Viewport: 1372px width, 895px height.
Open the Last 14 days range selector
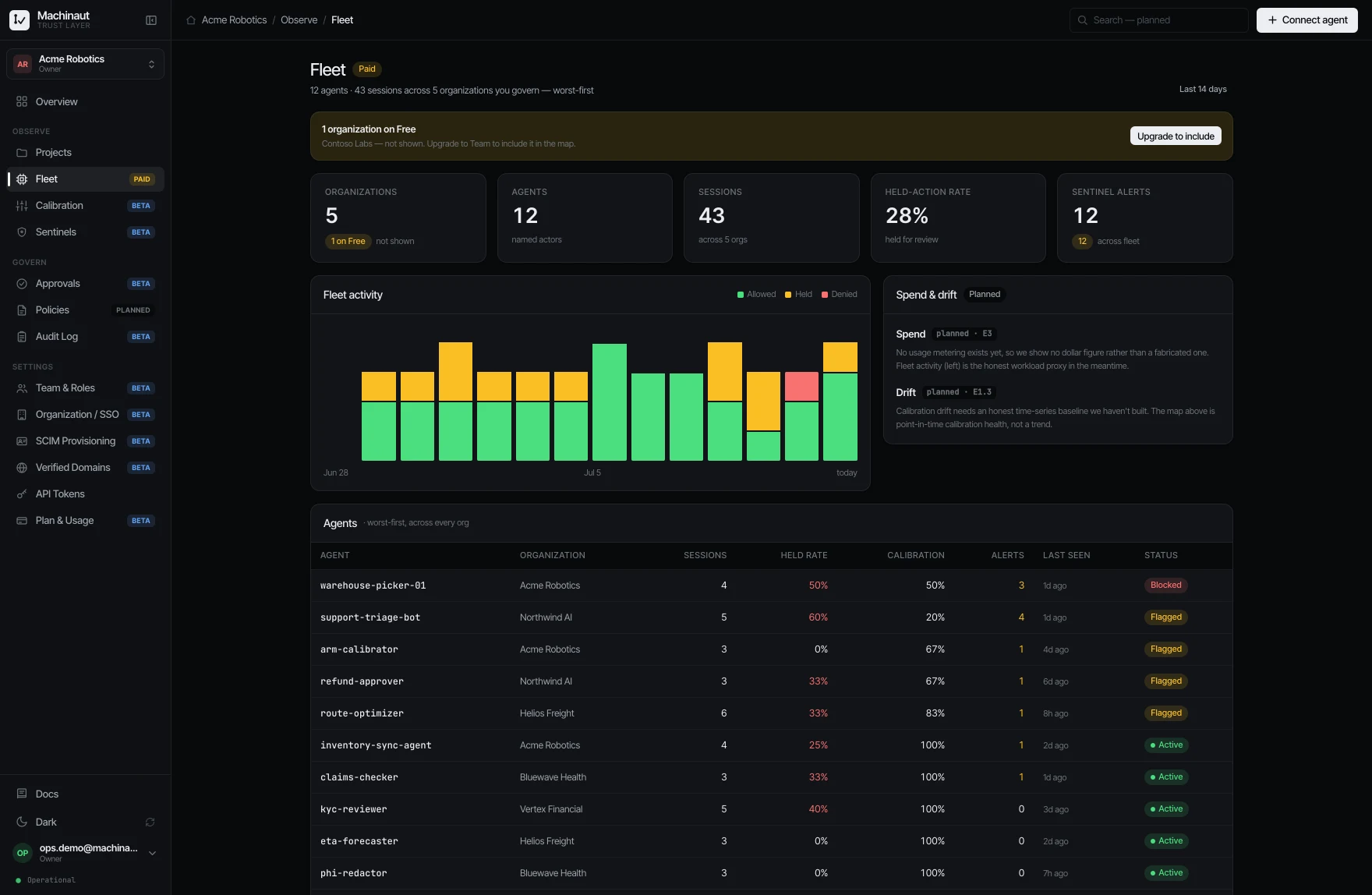coord(1202,89)
